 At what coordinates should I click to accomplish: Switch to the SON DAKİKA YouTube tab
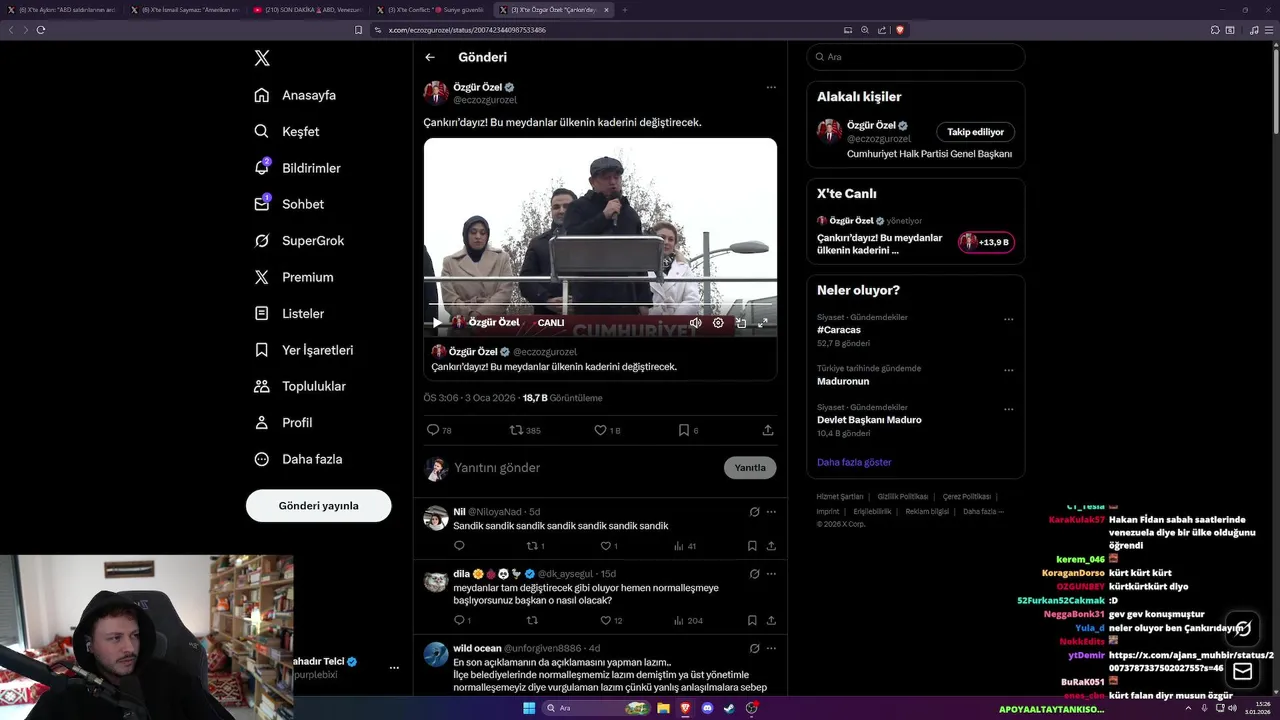(307, 10)
